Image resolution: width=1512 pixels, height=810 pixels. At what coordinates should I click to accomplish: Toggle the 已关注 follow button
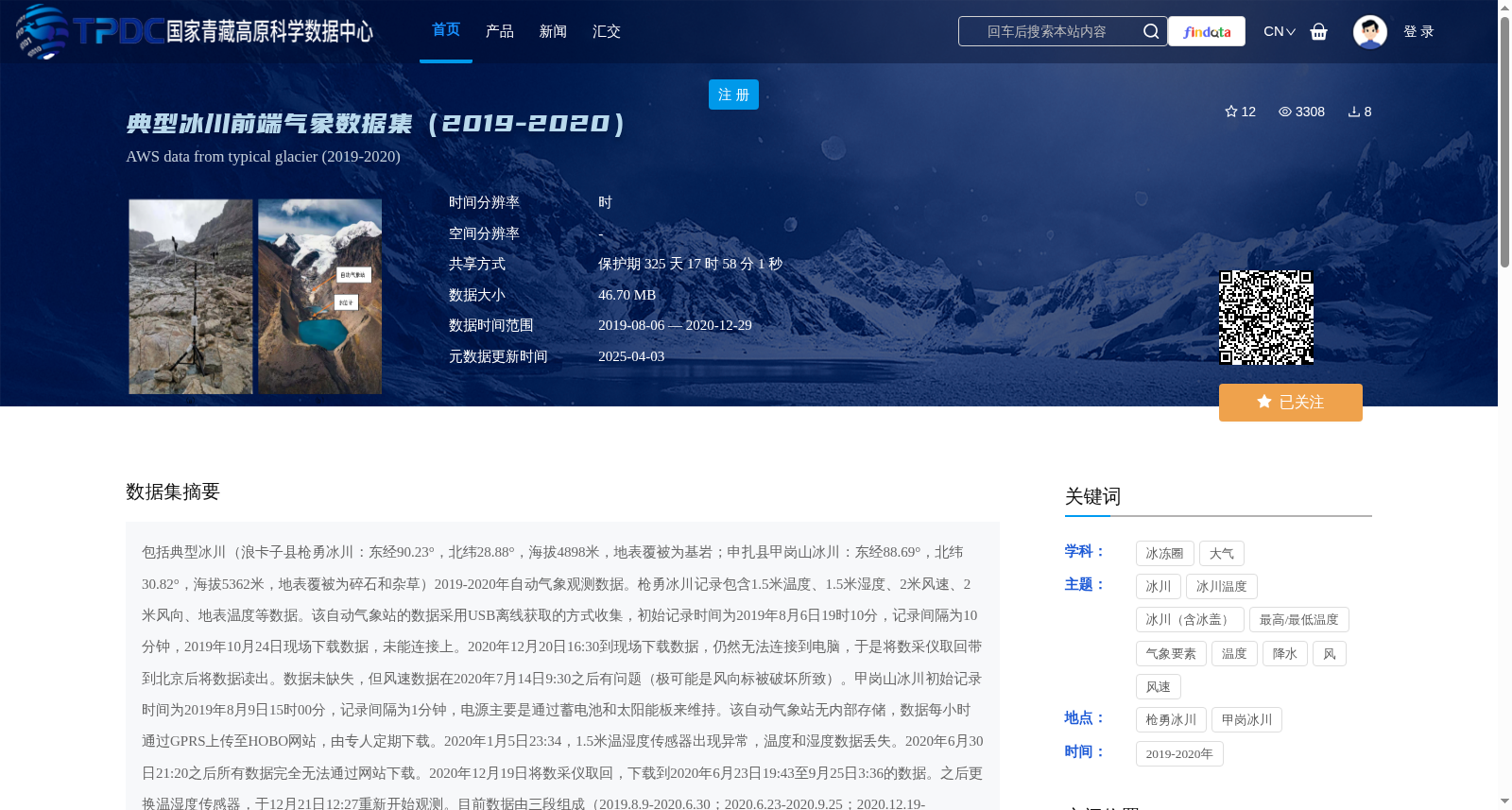click(x=1291, y=403)
